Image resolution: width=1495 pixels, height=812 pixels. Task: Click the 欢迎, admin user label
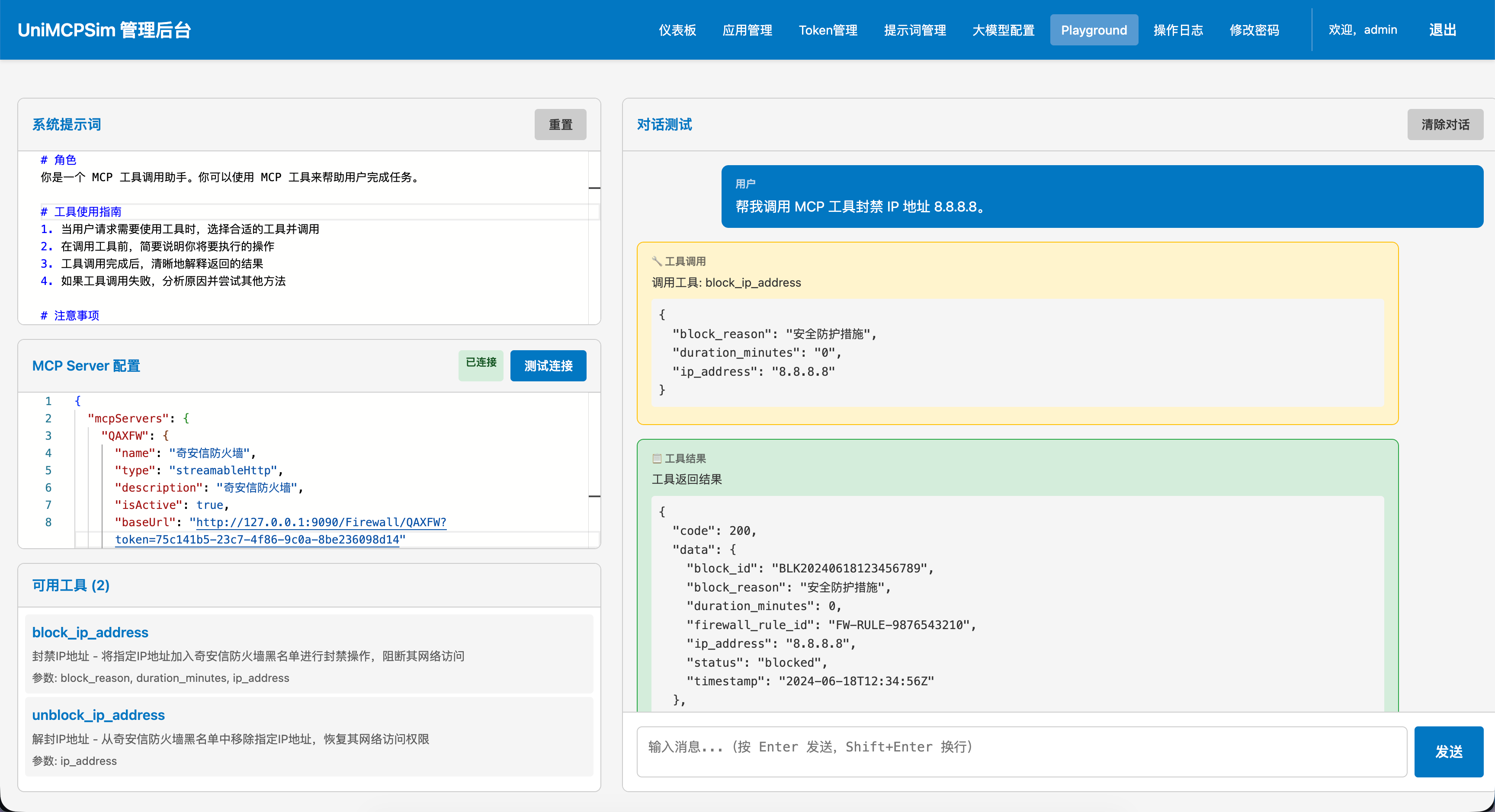[1363, 29]
